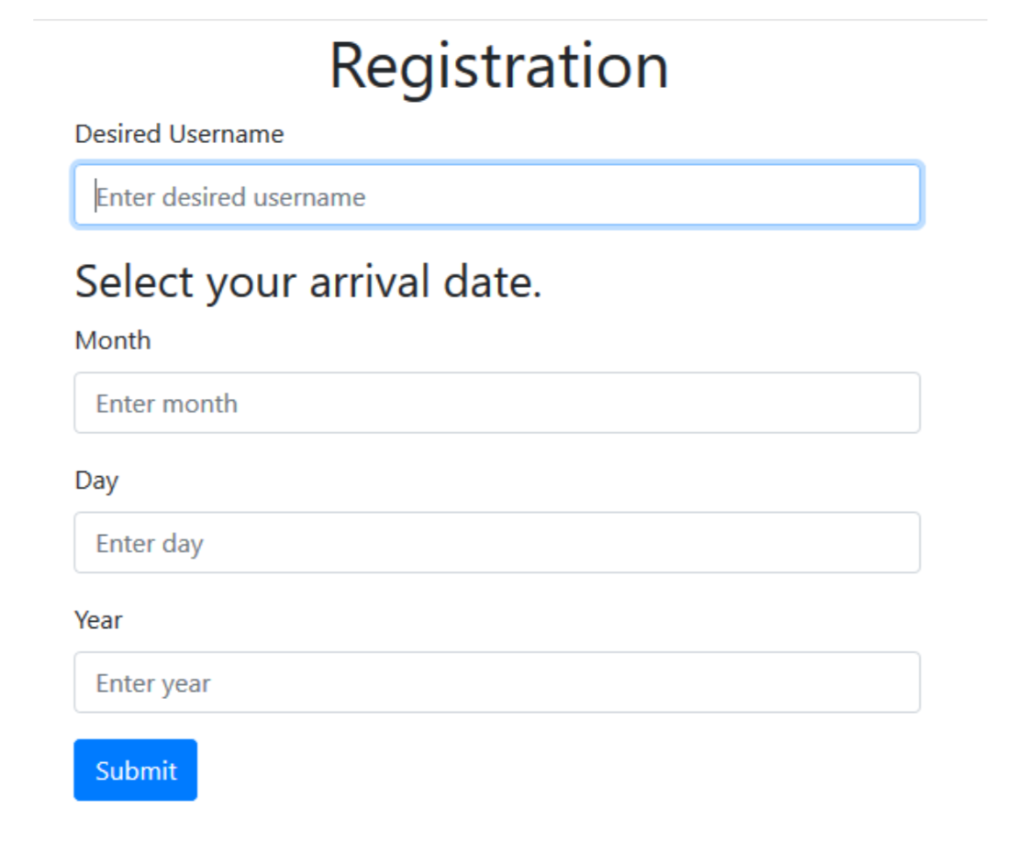
Task: Click the Registration page heading
Action: [x=500, y=64]
